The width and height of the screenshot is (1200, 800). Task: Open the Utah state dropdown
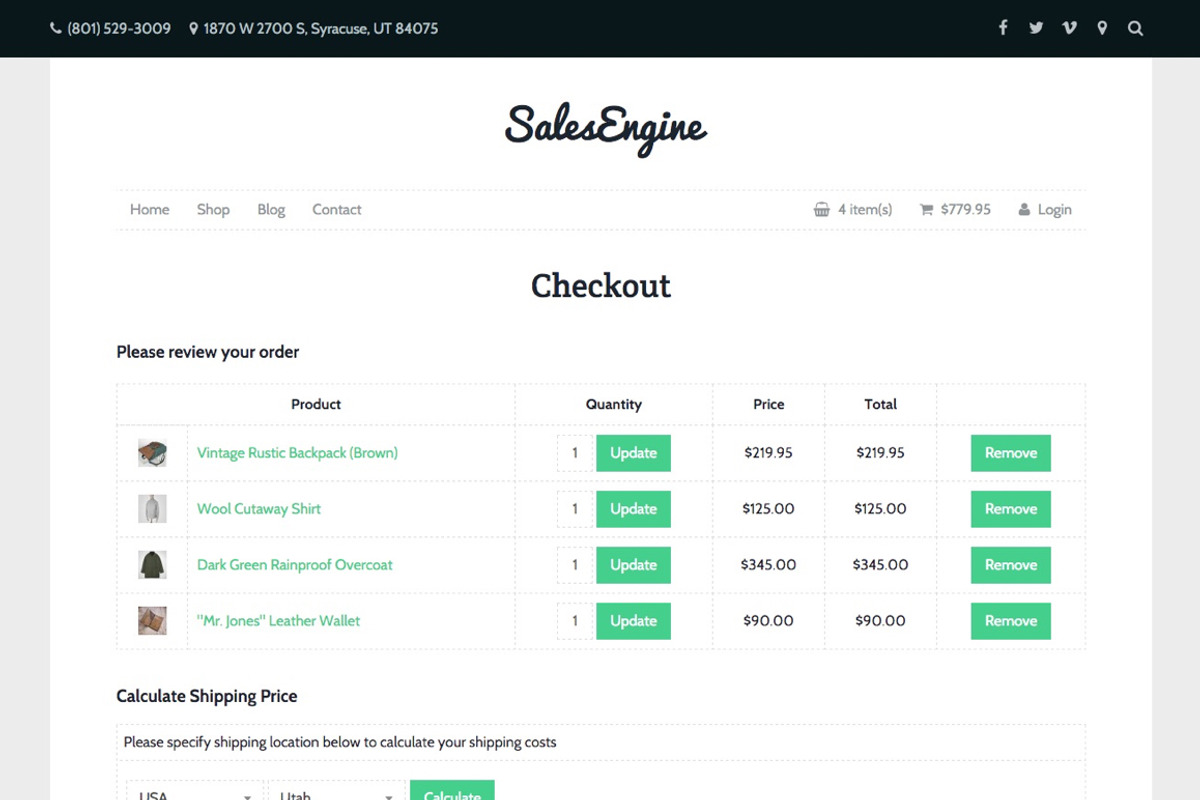[337, 792]
